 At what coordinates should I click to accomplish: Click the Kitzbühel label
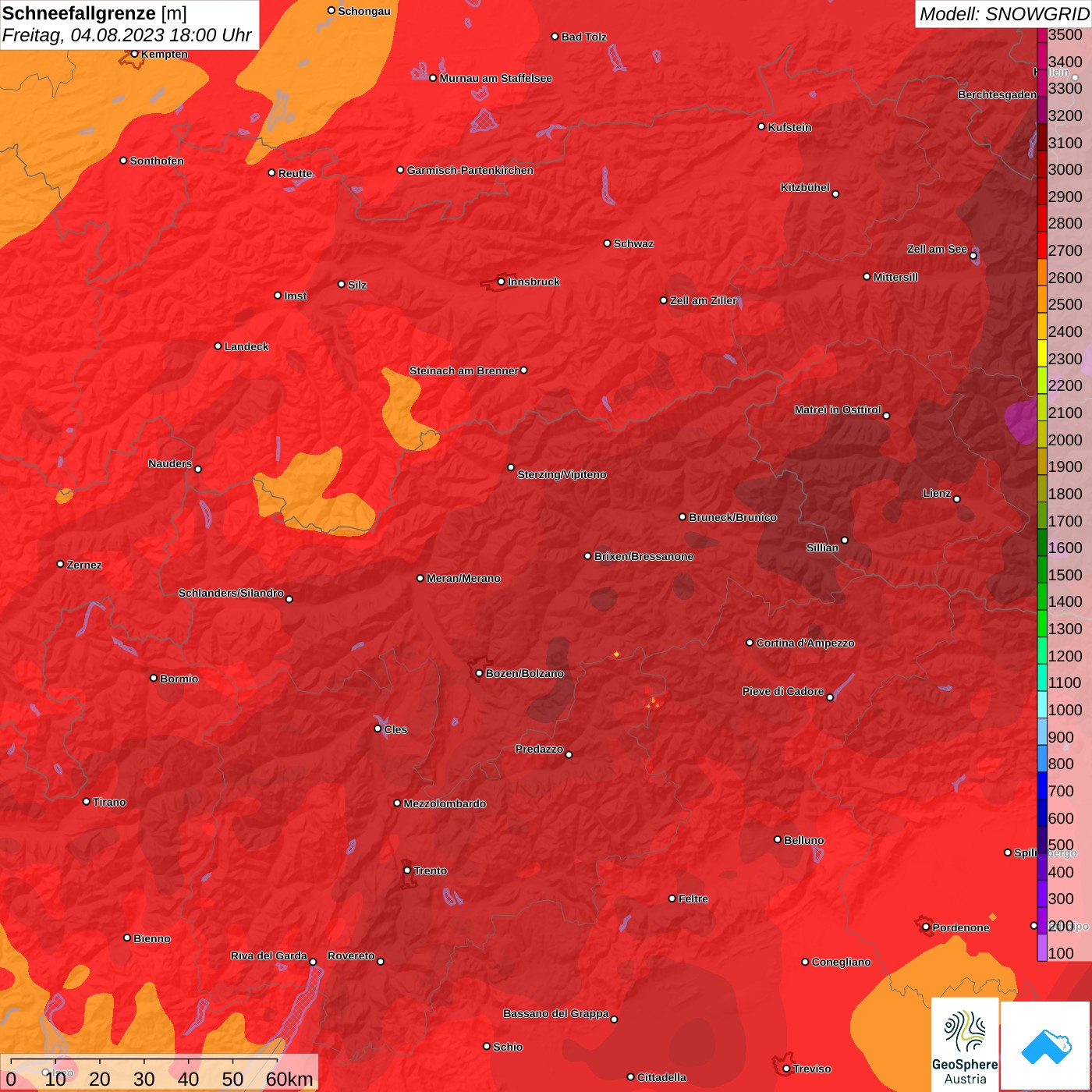point(805,187)
